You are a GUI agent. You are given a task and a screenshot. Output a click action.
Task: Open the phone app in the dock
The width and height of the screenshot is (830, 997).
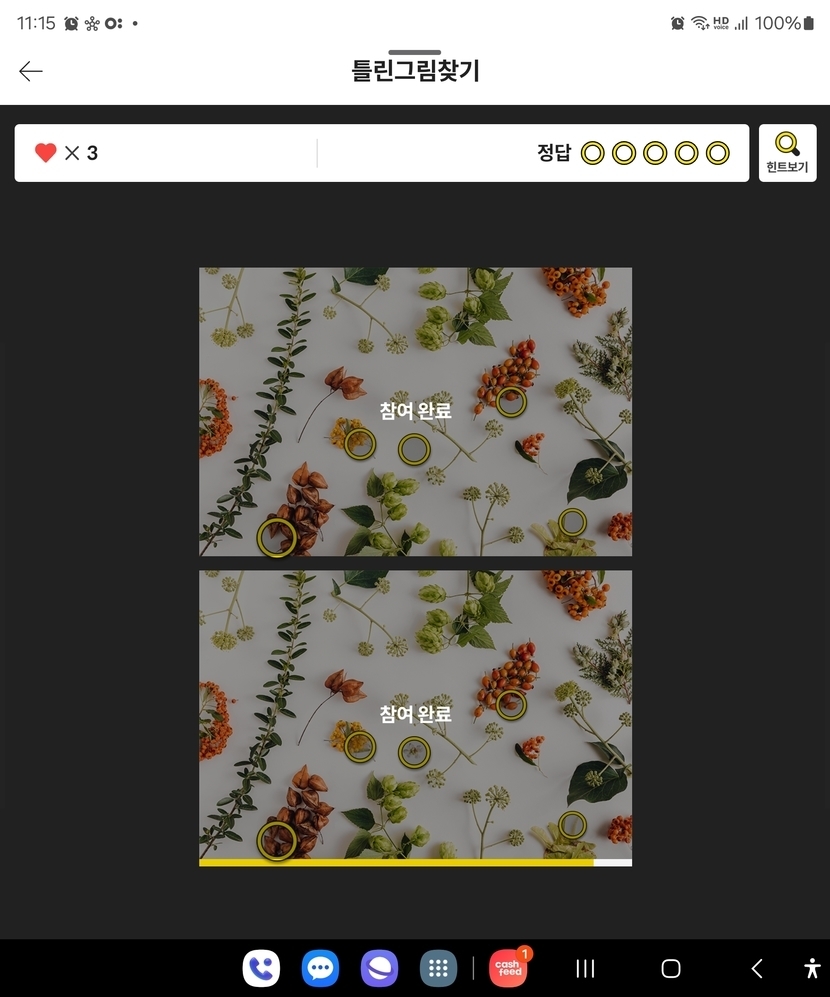[261, 968]
